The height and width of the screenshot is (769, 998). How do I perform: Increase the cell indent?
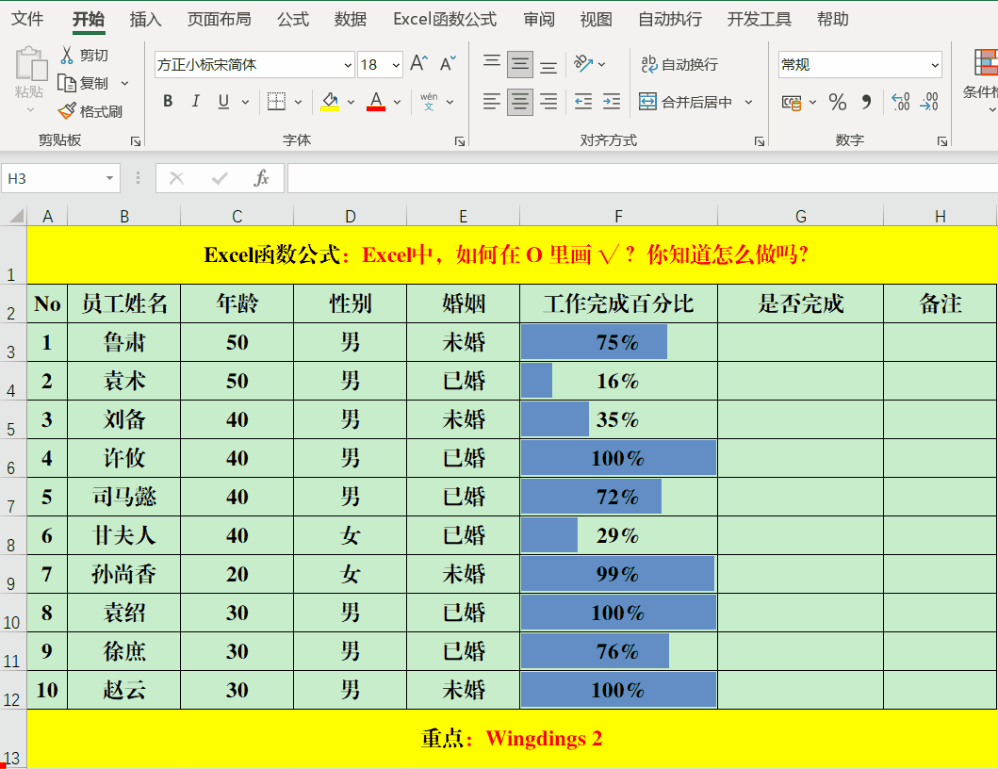pos(611,102)
